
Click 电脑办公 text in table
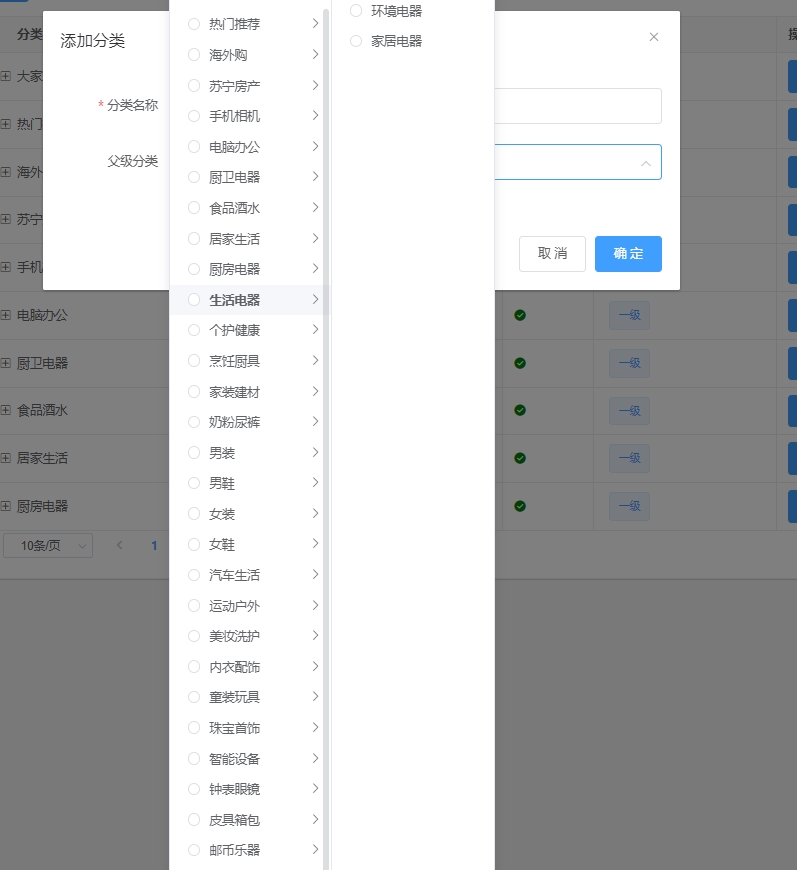click(42, 315)
